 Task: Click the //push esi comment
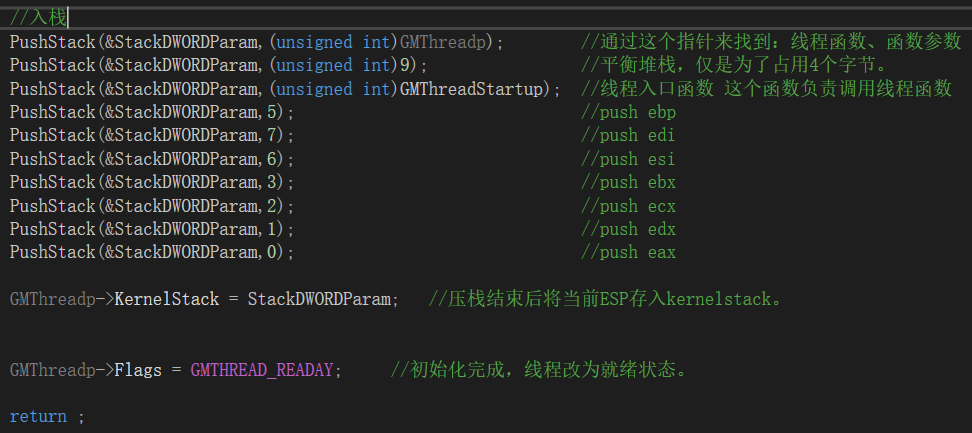pyautogui.click(x=628, y=159)
